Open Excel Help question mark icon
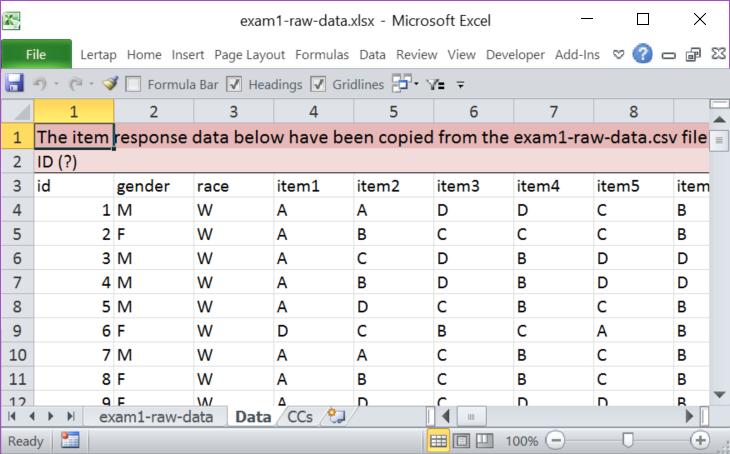The width and height of the screenshot is (730, 454). (x=643, y=55)
